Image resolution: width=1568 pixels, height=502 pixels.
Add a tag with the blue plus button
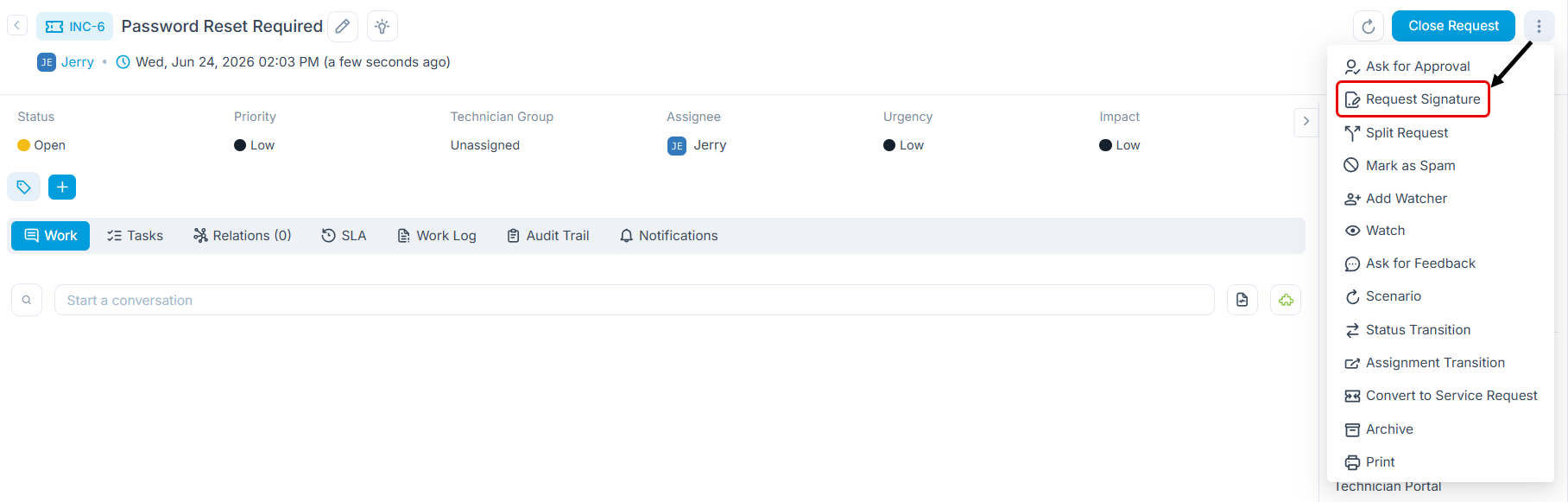(62, 187)
